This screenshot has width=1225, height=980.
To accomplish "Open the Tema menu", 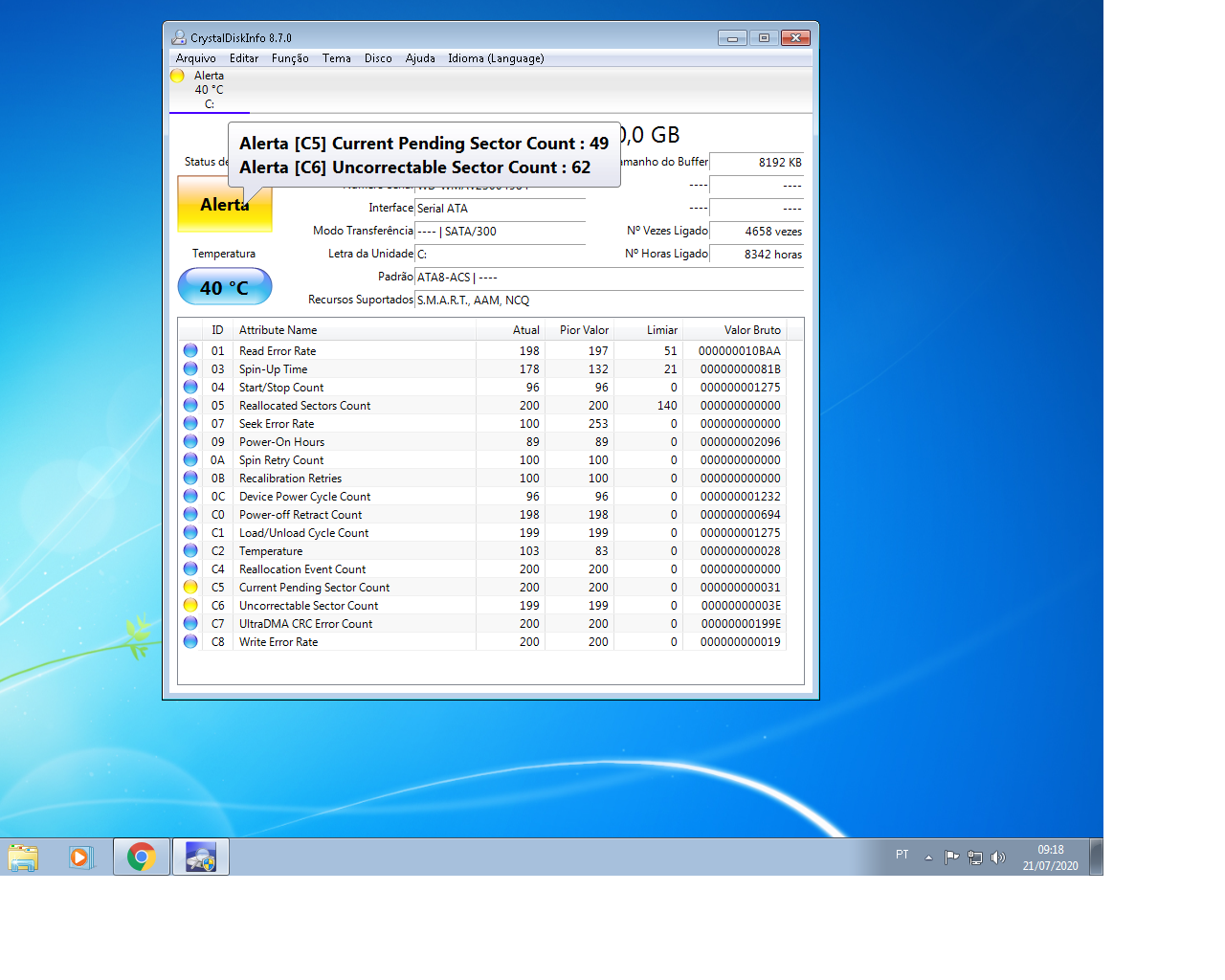I will [337, 58].
